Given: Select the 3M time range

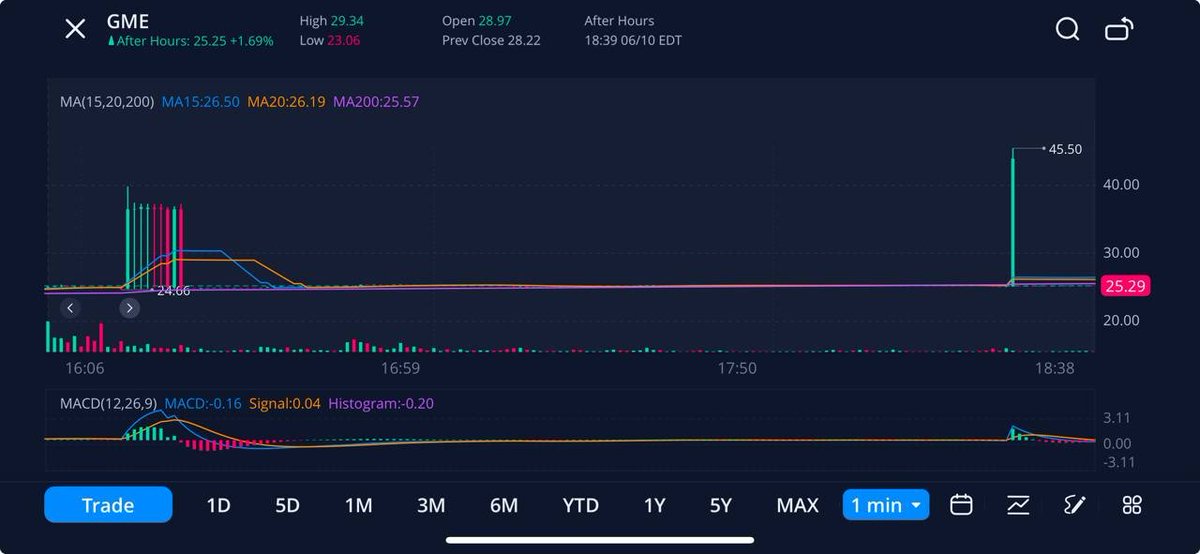Looking at the screenshot, I should coord(431,506).
